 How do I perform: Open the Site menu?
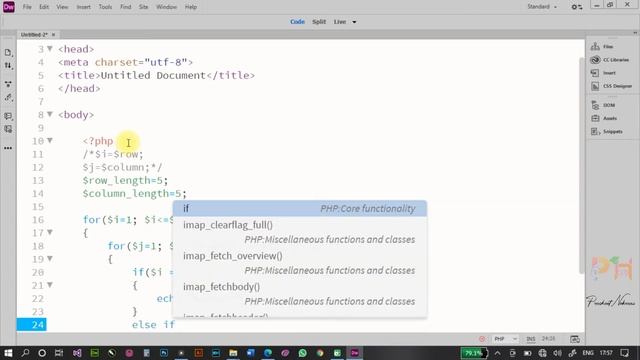coord(143,7)
